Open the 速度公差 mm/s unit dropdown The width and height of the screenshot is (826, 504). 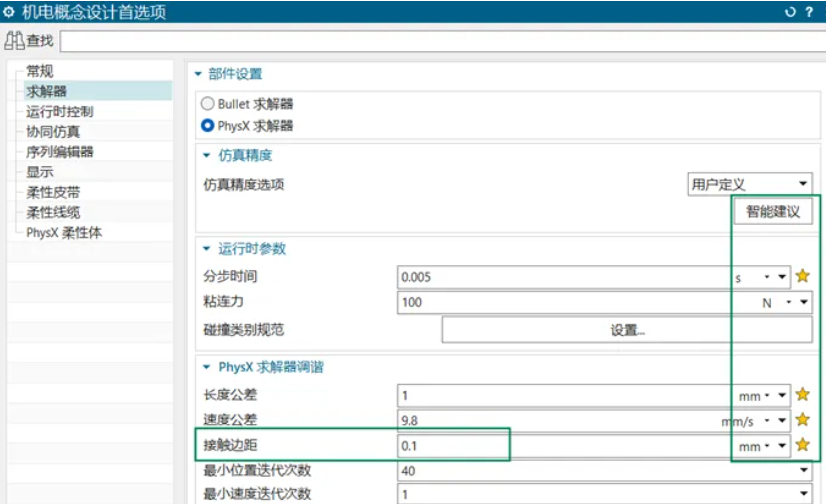pos(782,421)
